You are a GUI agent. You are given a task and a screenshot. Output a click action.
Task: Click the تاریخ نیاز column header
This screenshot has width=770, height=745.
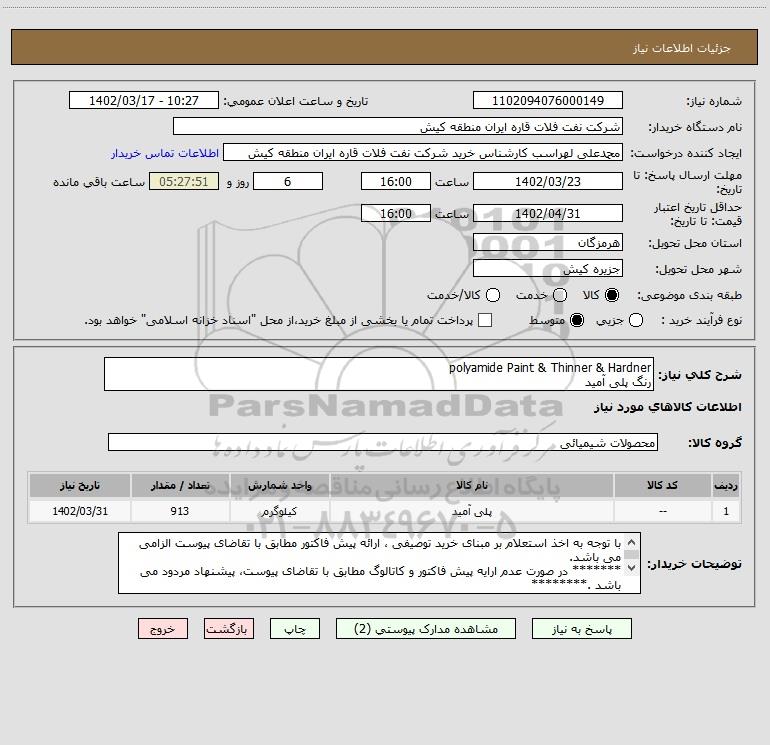coord(80,486)
